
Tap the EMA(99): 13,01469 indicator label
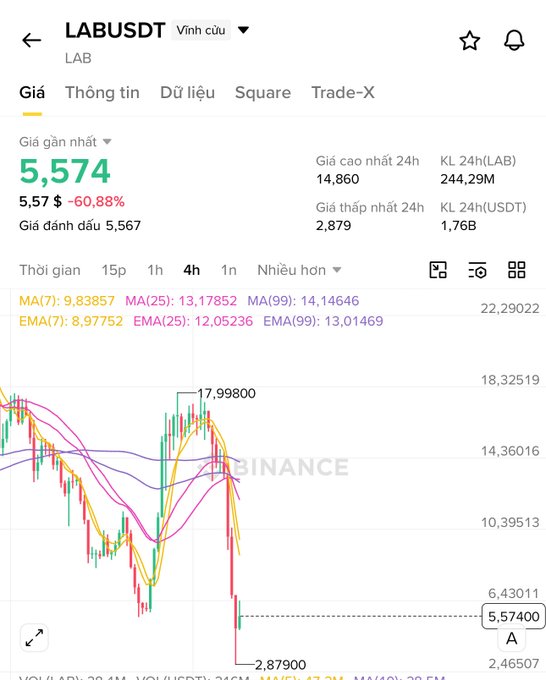click(324, 321)
